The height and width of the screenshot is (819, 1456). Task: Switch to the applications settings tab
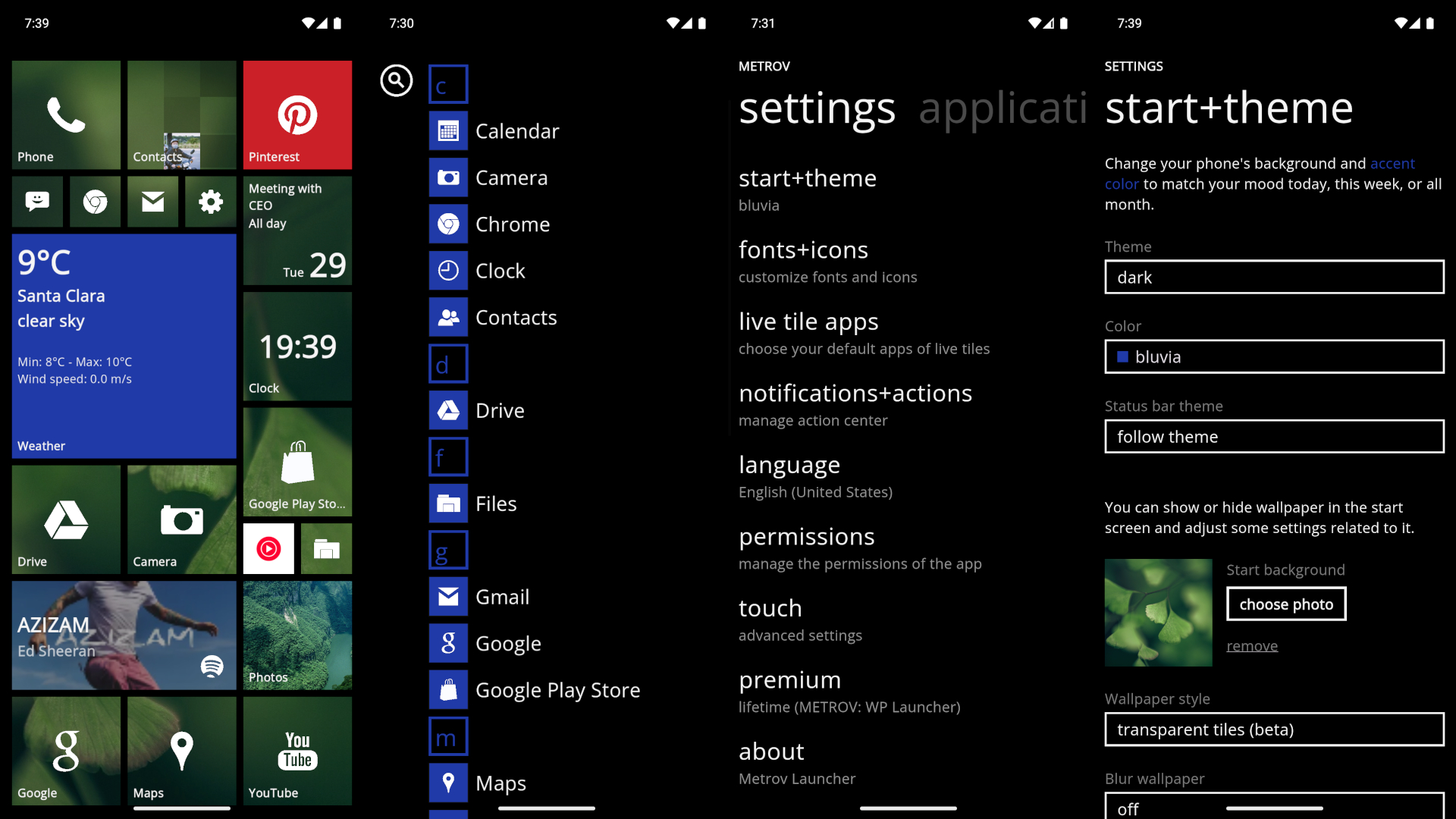pyautogui.click(x=1004, y=108)
